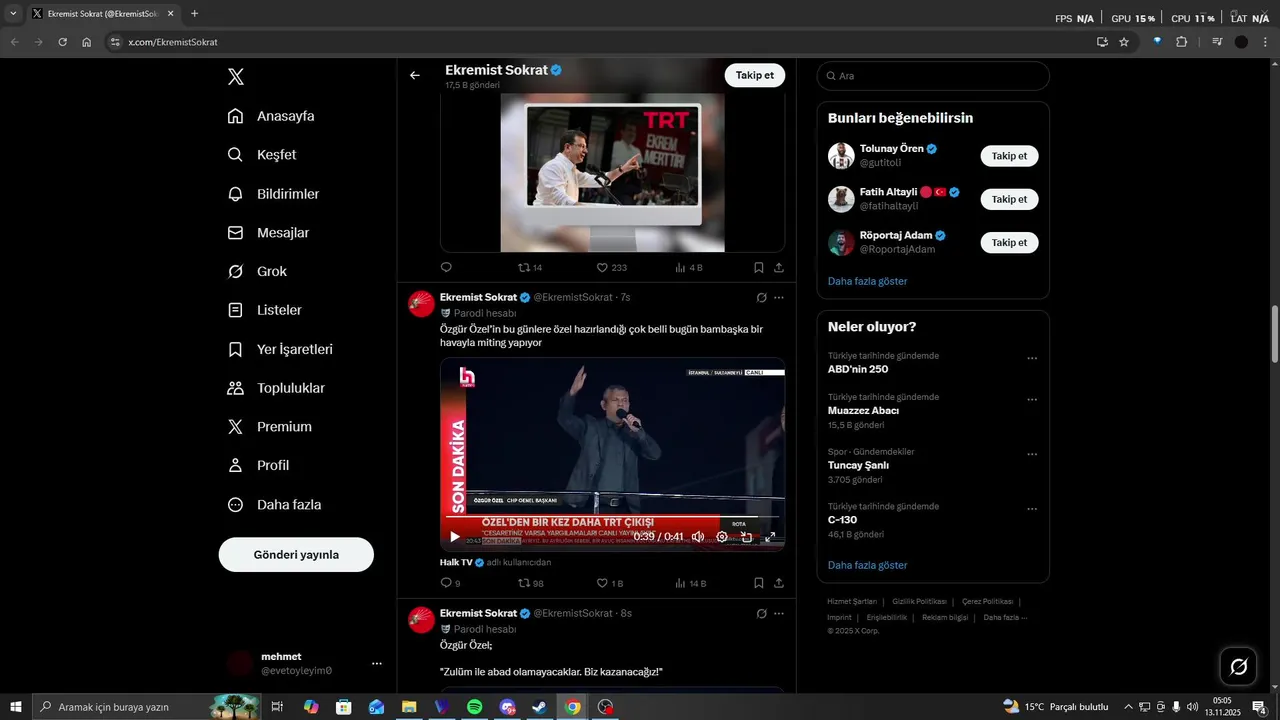Follow Tolunay Ören

pos(1009,156)
